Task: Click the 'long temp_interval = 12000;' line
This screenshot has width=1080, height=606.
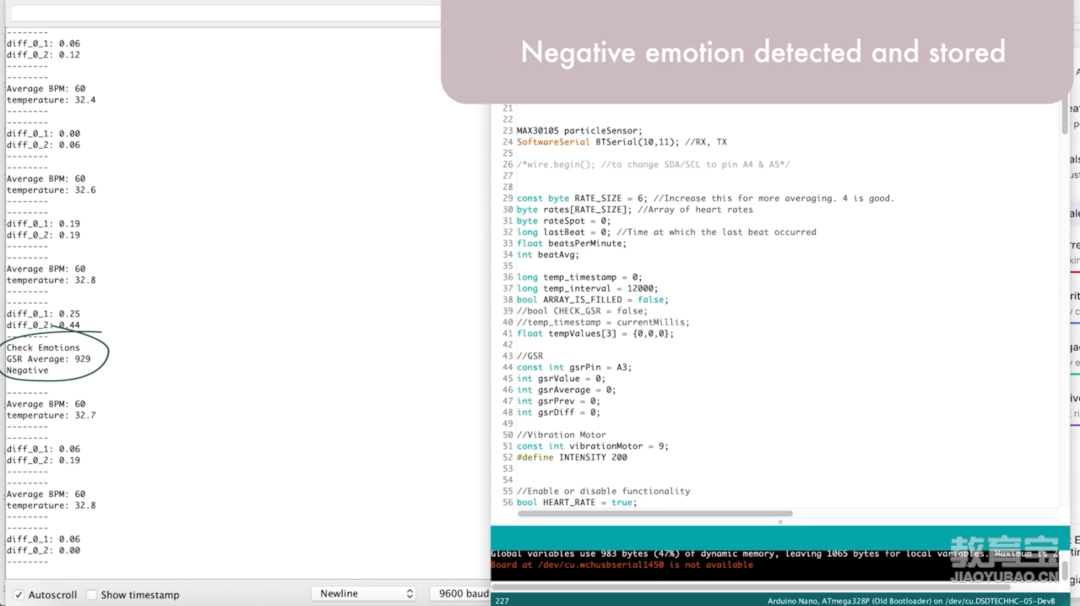Action: click(587, 289)
